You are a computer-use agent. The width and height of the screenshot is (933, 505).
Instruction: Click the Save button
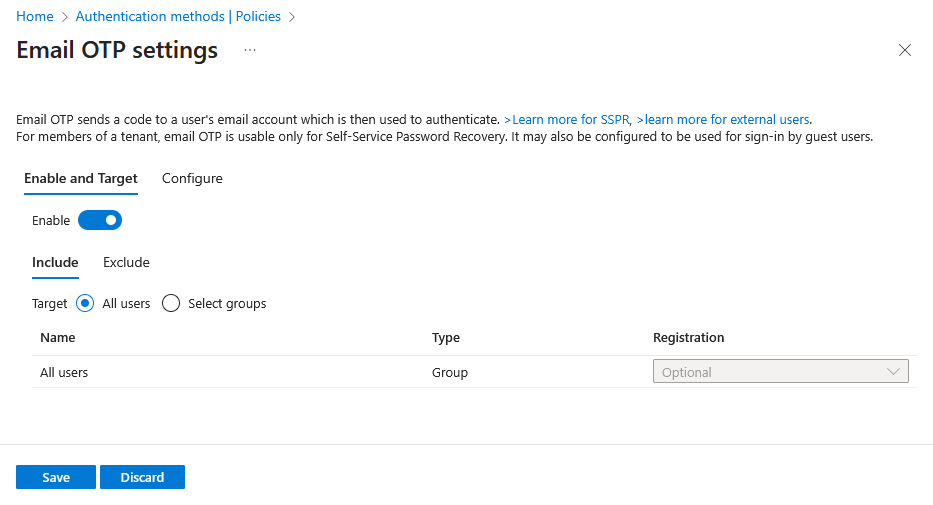56,477
